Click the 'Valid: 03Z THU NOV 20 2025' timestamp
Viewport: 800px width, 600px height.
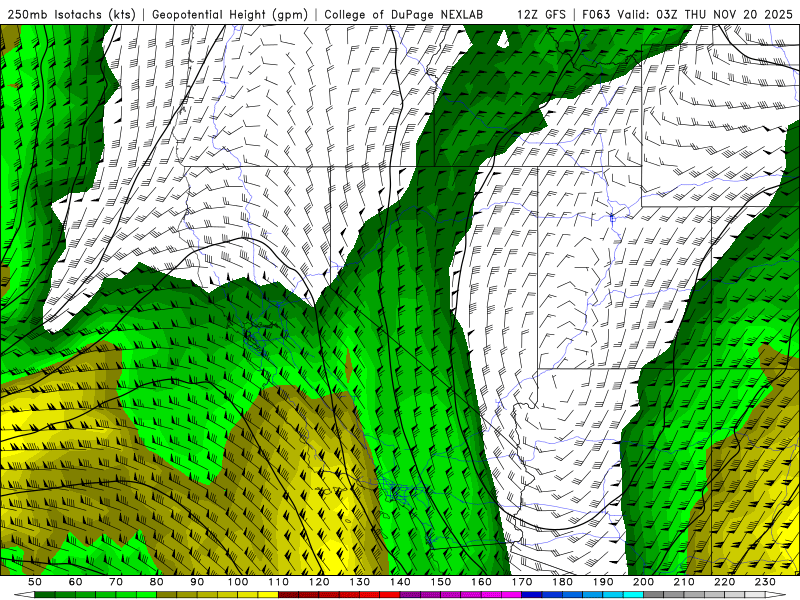705,14
